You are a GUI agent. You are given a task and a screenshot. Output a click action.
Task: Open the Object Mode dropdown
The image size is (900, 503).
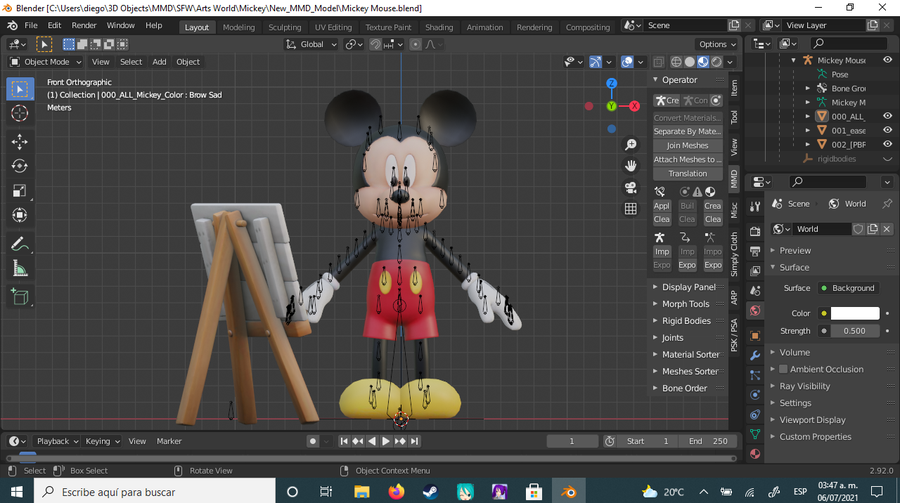tap(46, 61)
